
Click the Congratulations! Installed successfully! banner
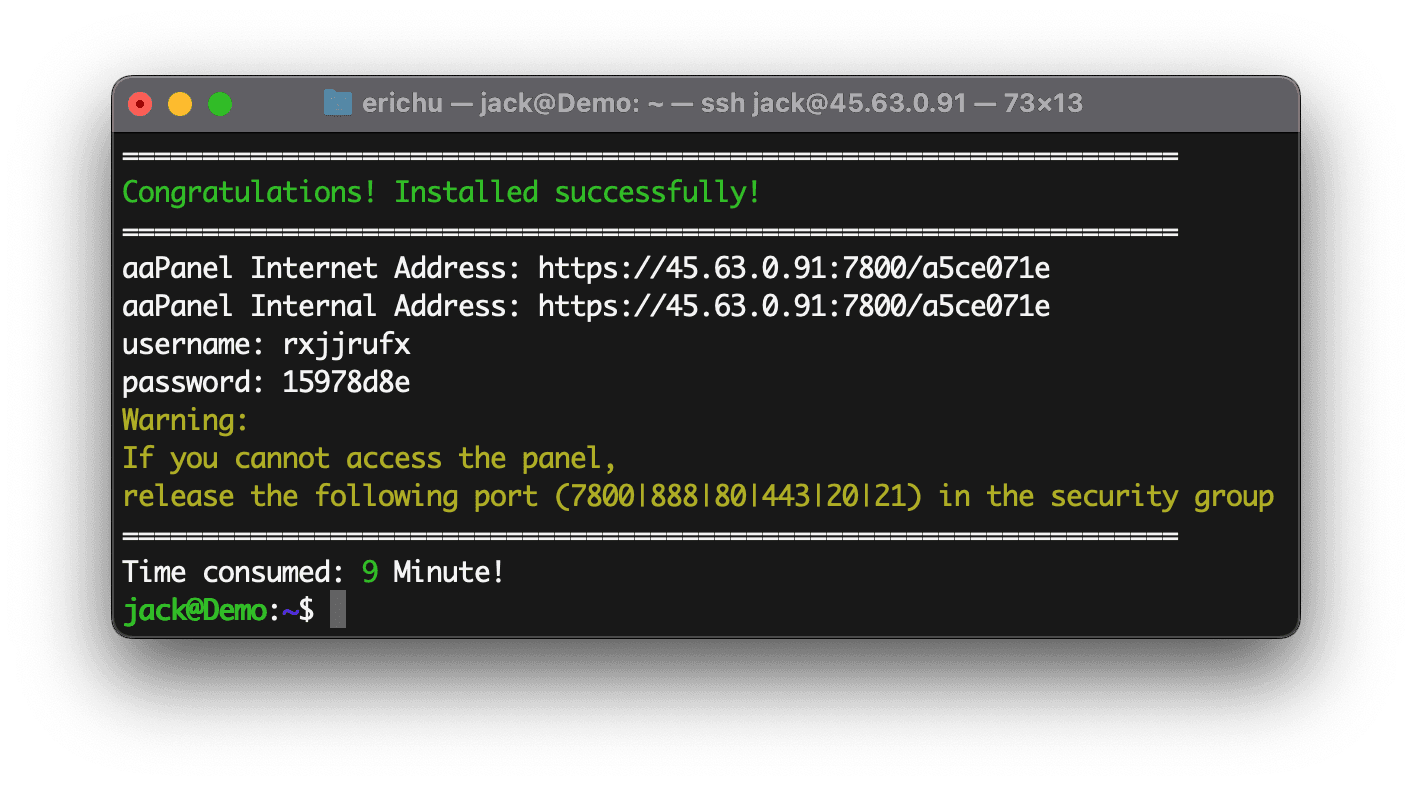(x=440, y=191)
